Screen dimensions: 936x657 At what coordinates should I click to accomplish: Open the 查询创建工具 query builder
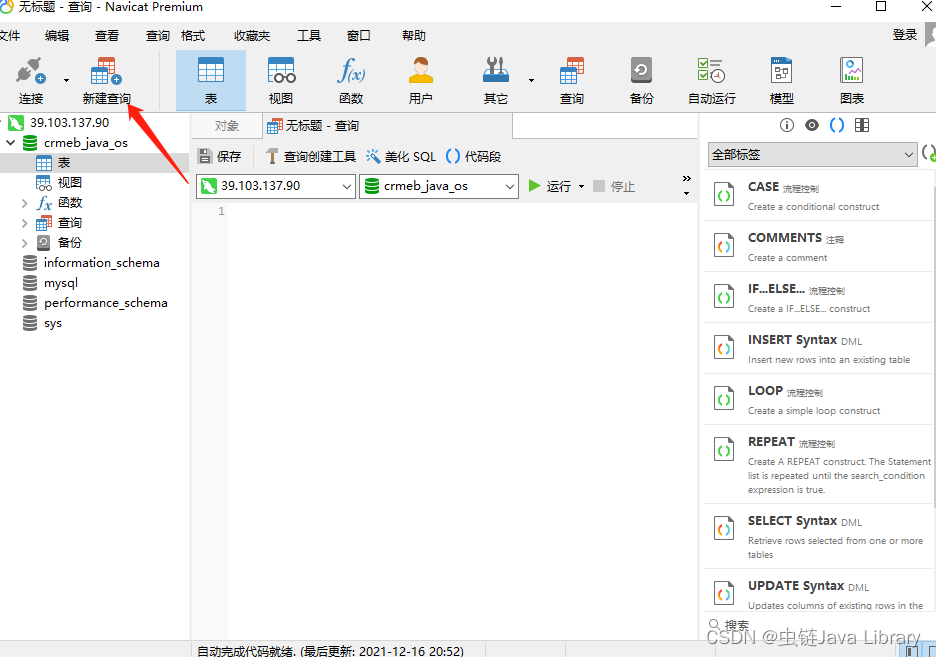coord(310,156)
